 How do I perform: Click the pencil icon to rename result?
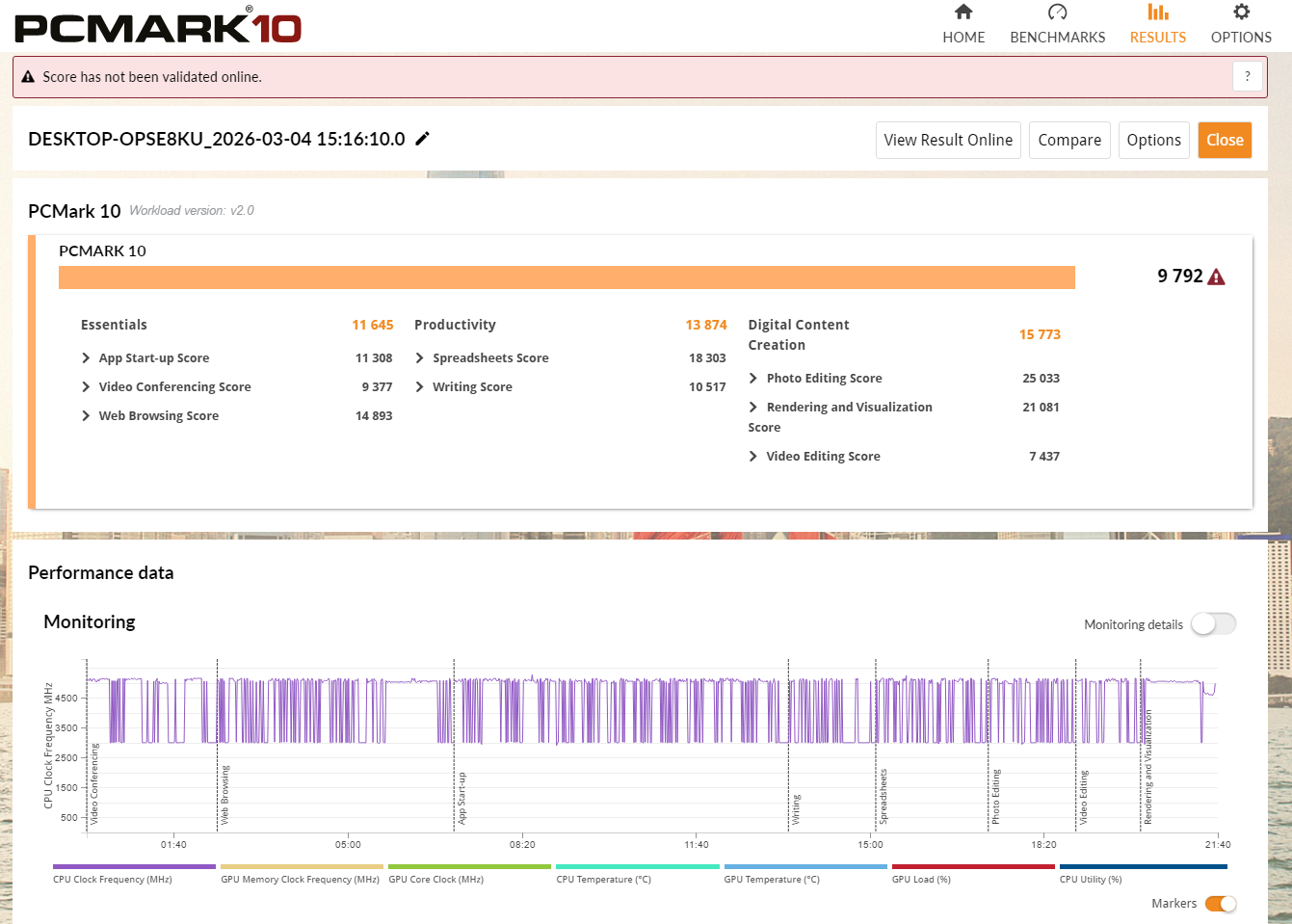tap(422, 139)
